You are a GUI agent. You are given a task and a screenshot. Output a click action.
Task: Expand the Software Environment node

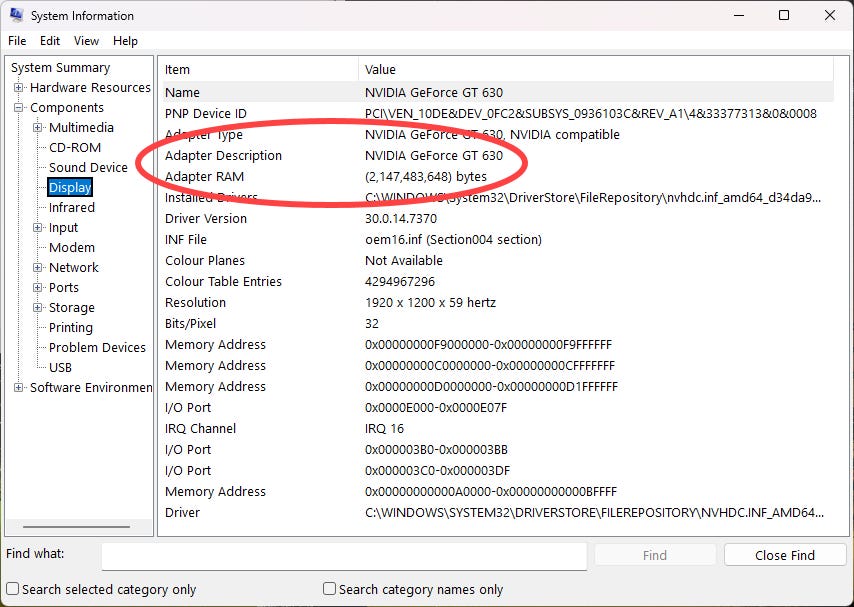[x=19, y=387]
